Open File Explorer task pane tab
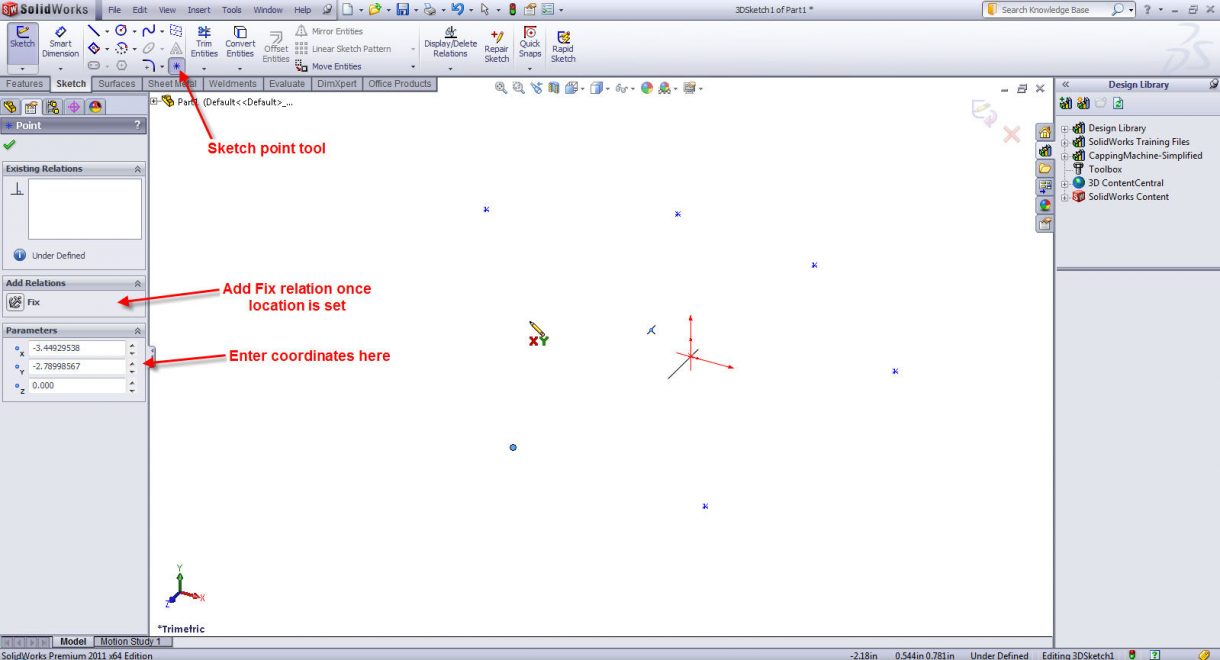This screenshot has width=1220, height=660. click(x=1044, y=169)
